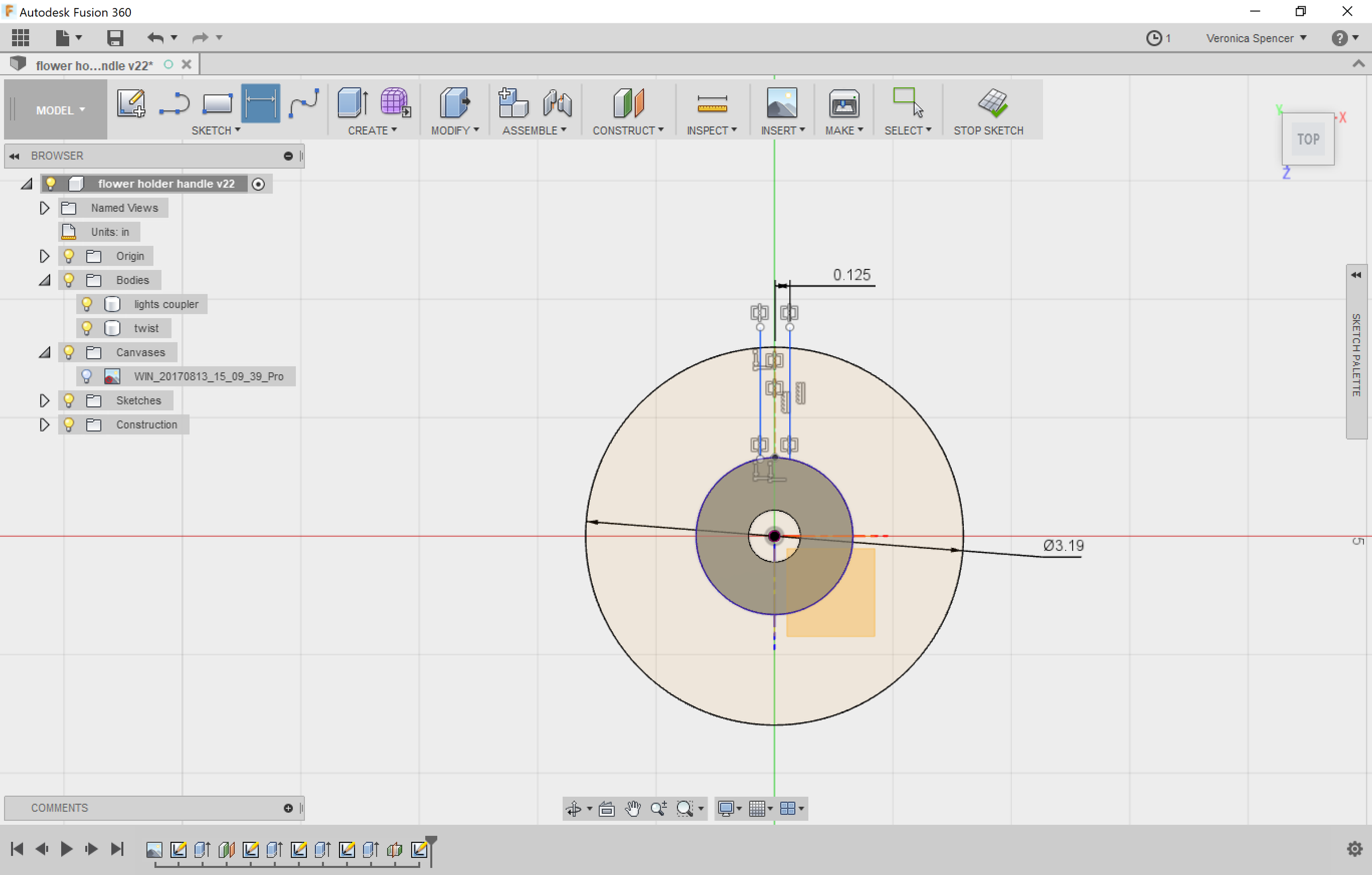The image size is (1372, 875).
Task: Toggle visibility of twist body
Action: (87, 328)
